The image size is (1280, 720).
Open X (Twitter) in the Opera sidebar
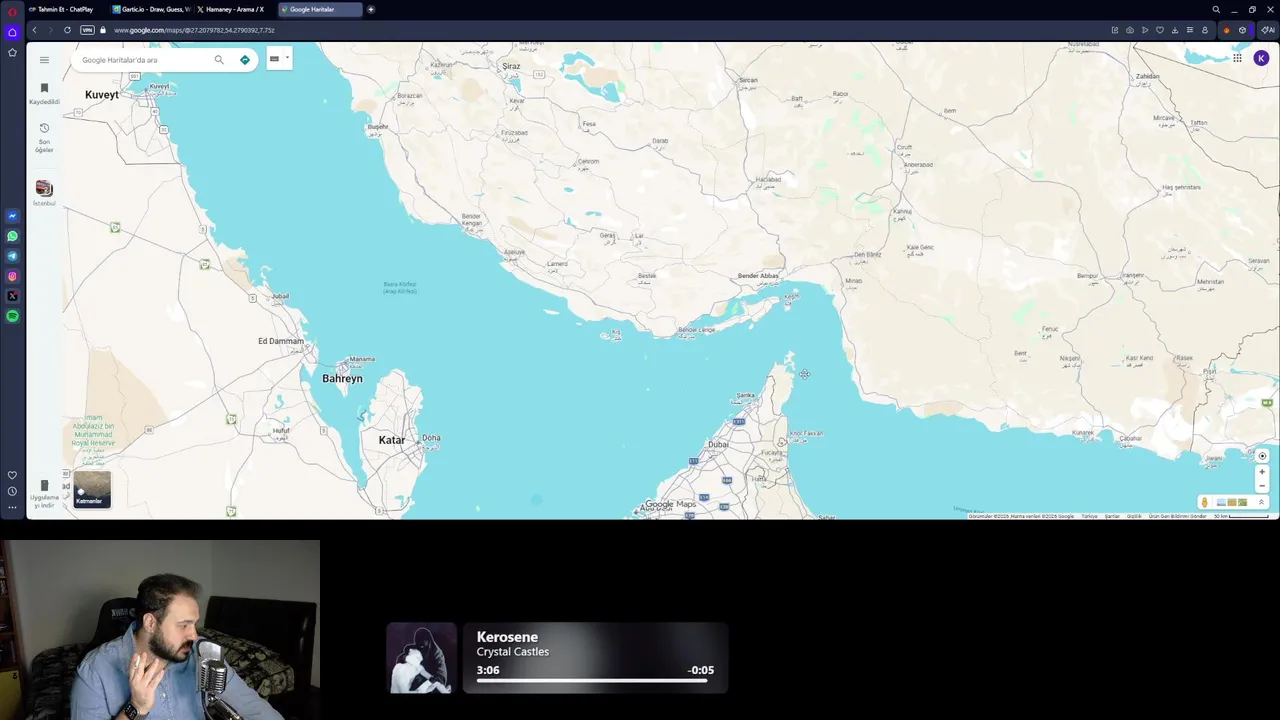point(12,296)
